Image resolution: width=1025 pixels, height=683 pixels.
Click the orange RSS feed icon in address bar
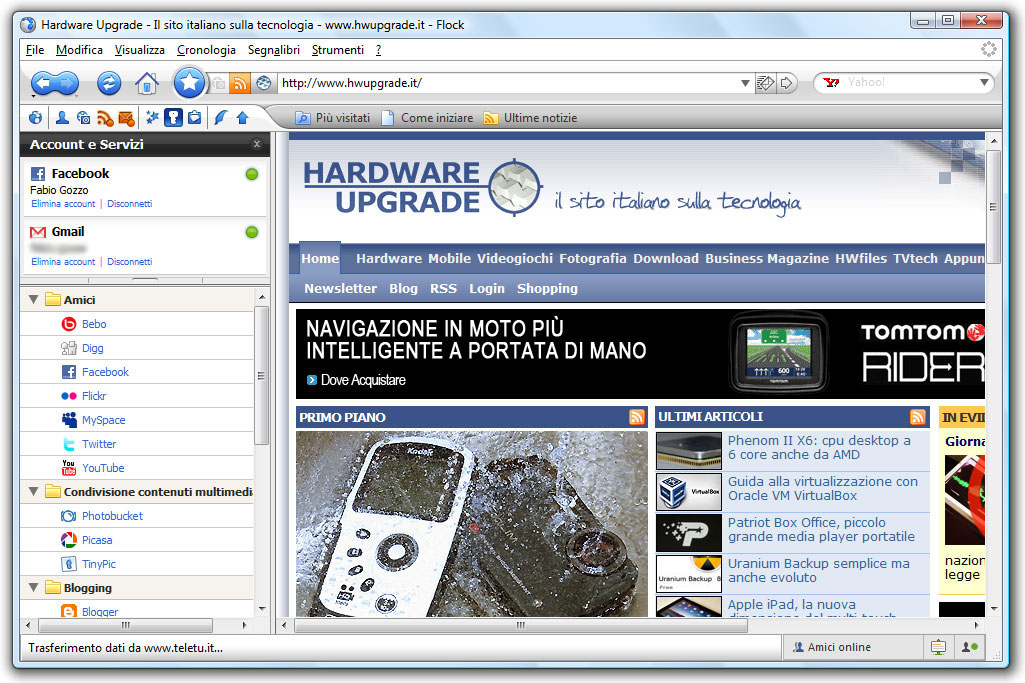[x=241, y=83]
